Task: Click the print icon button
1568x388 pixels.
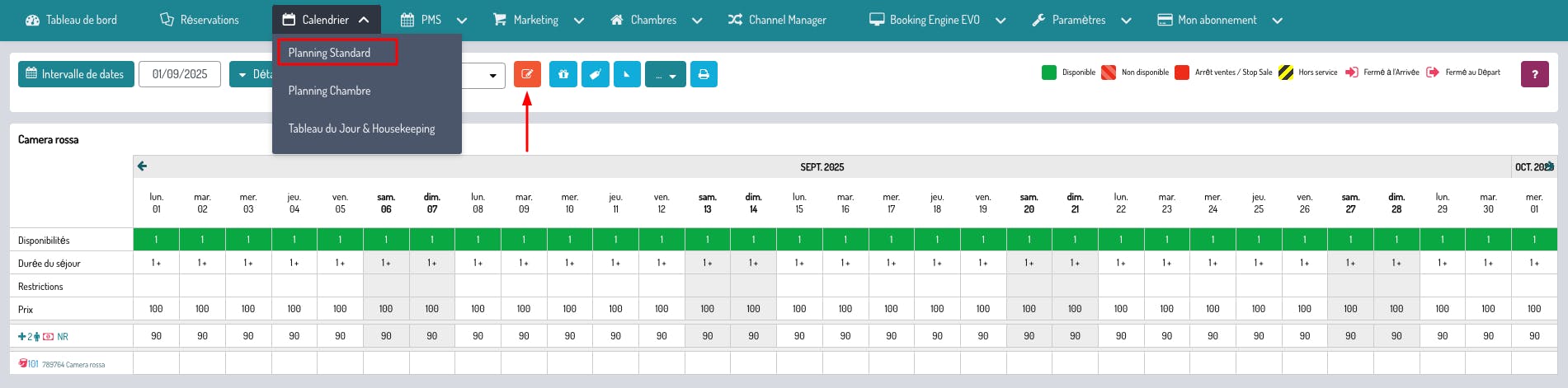Action: [704, 74]
